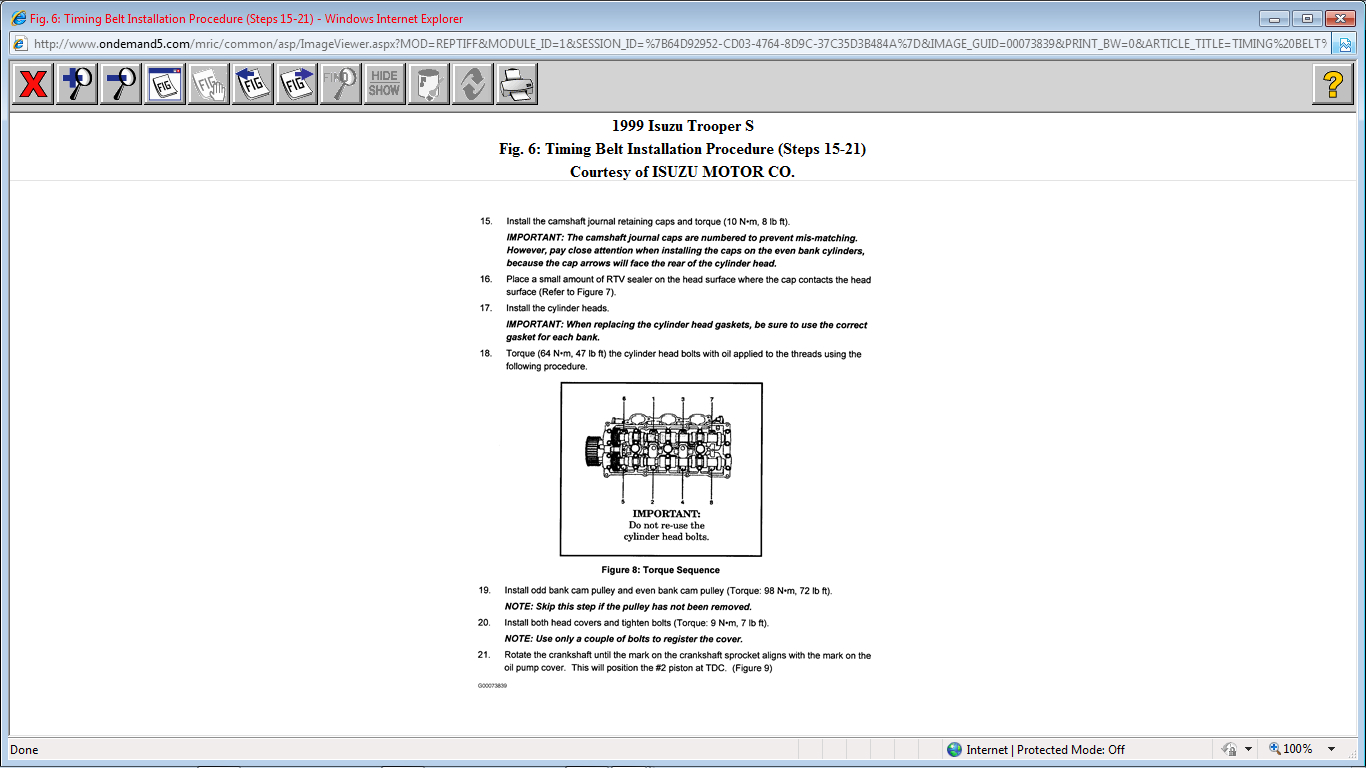Click NOTE: Skip this step pulley note
The image size is (1366, 768).
pyautogui.click(x=628, y=606)
